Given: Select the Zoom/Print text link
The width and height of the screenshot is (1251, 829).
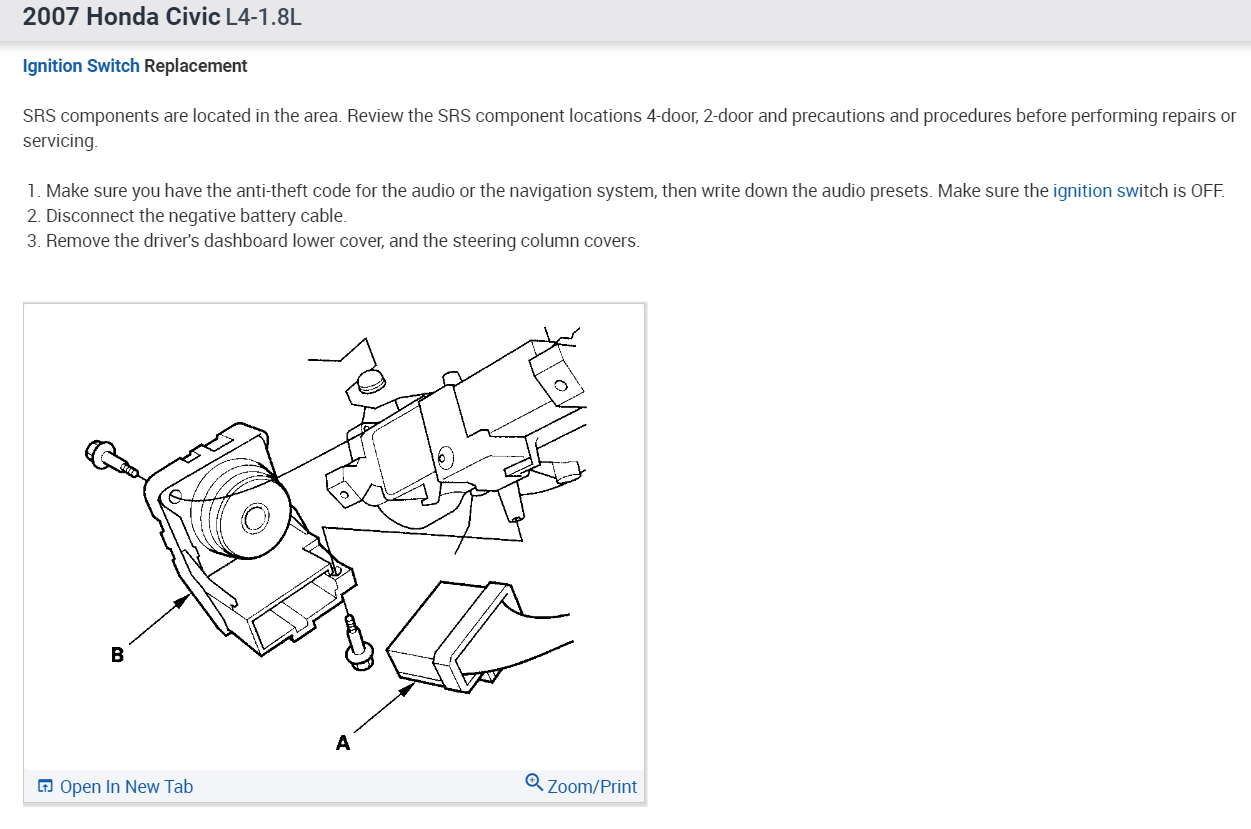Looking at the screenshot, I should [x=592, y=787].
